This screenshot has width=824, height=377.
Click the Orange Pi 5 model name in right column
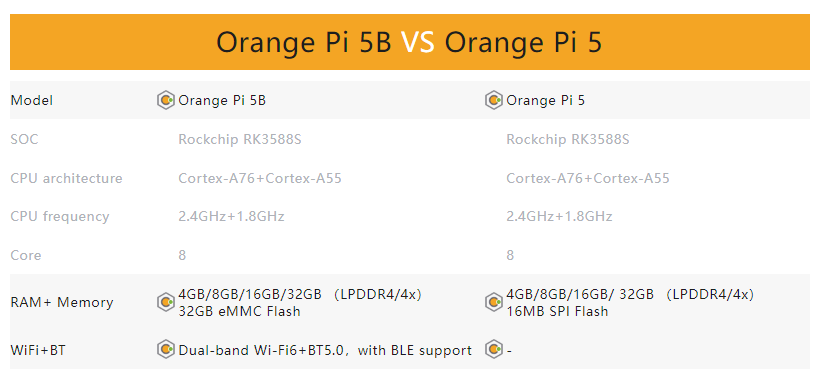point(545,100)
